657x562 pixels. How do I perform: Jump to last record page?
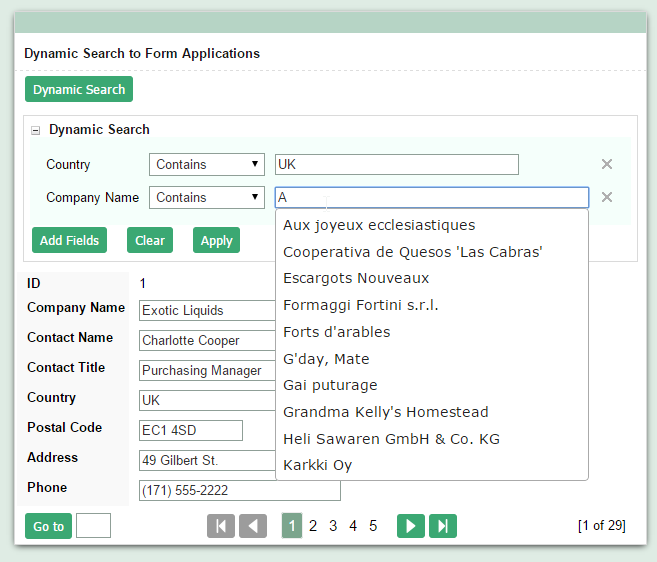(443, 526)
